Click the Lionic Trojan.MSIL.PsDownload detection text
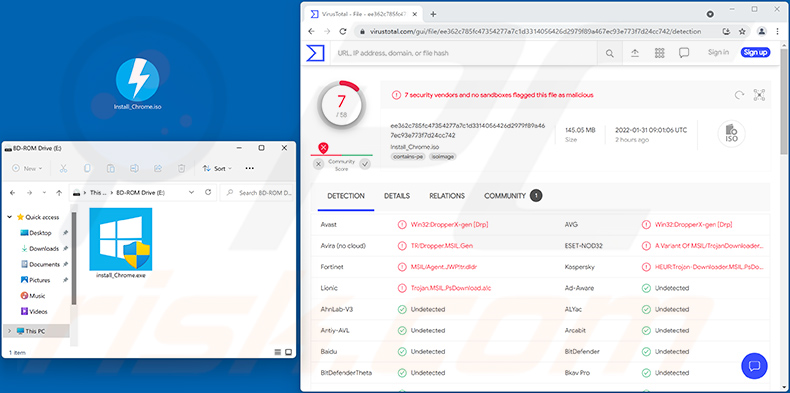The height and width of the screenshot is (393, 790). pyautogui.click(x=451, y=288)
